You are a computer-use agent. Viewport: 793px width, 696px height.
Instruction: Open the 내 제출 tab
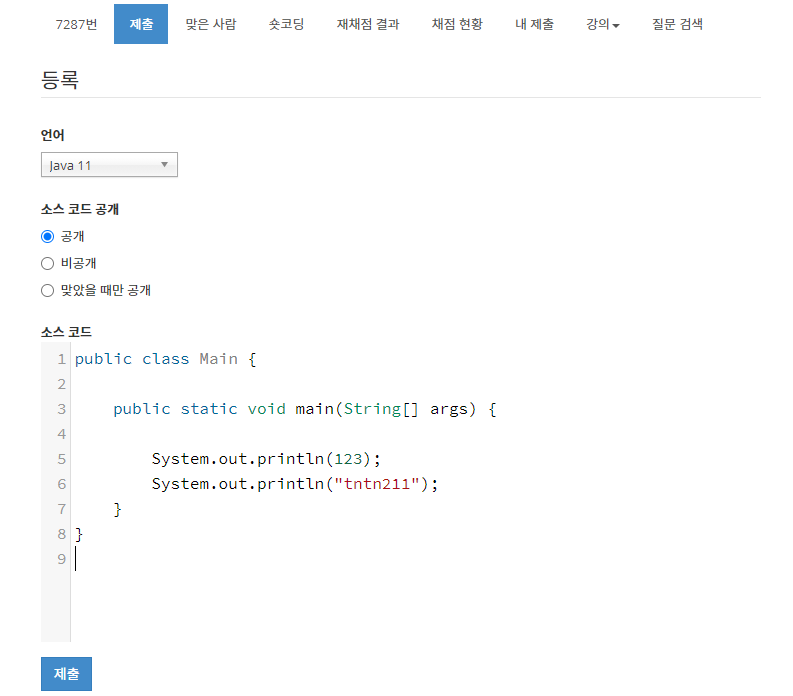tap(535, 24)
